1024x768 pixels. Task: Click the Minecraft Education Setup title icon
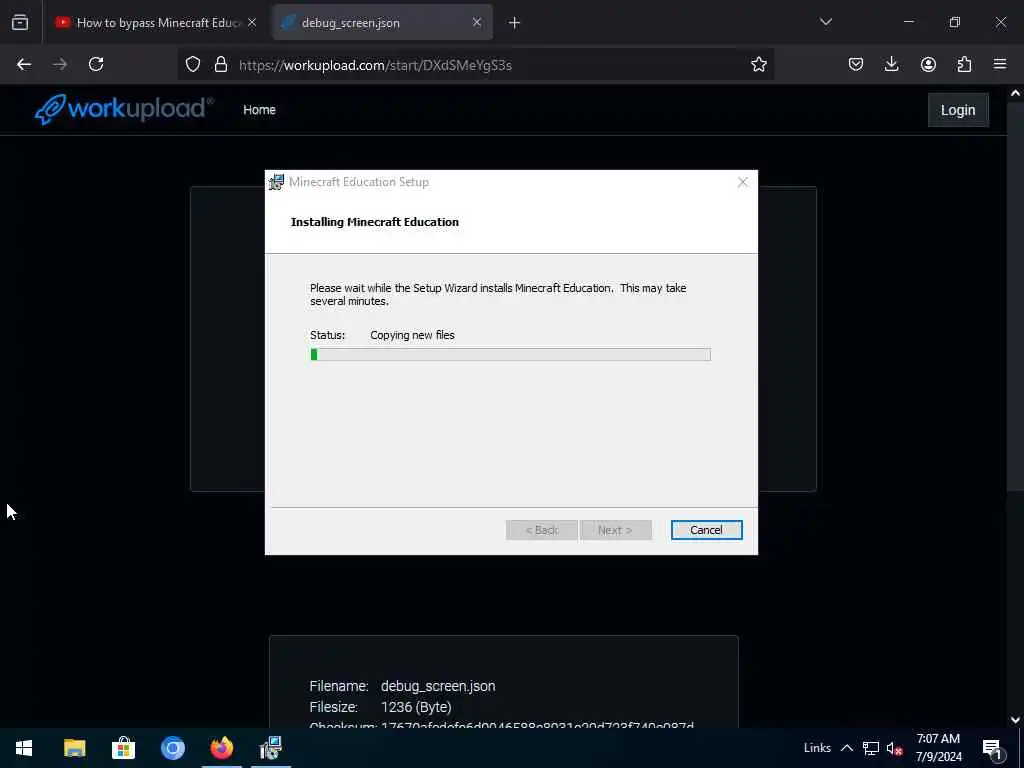277,182
